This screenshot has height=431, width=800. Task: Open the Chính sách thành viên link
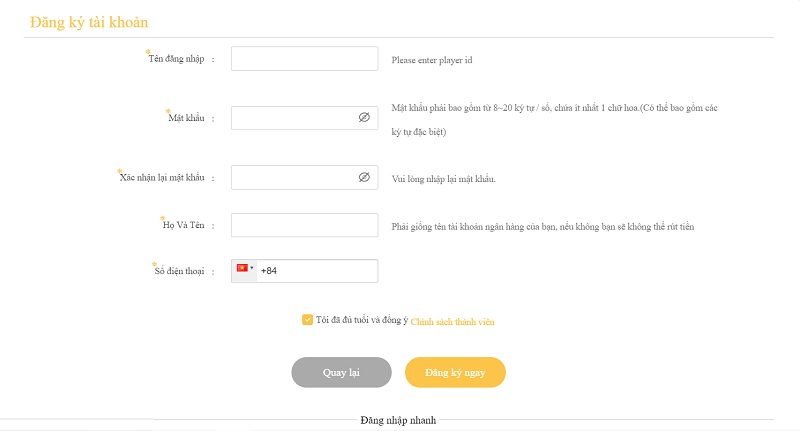click(x=452, y=322)
